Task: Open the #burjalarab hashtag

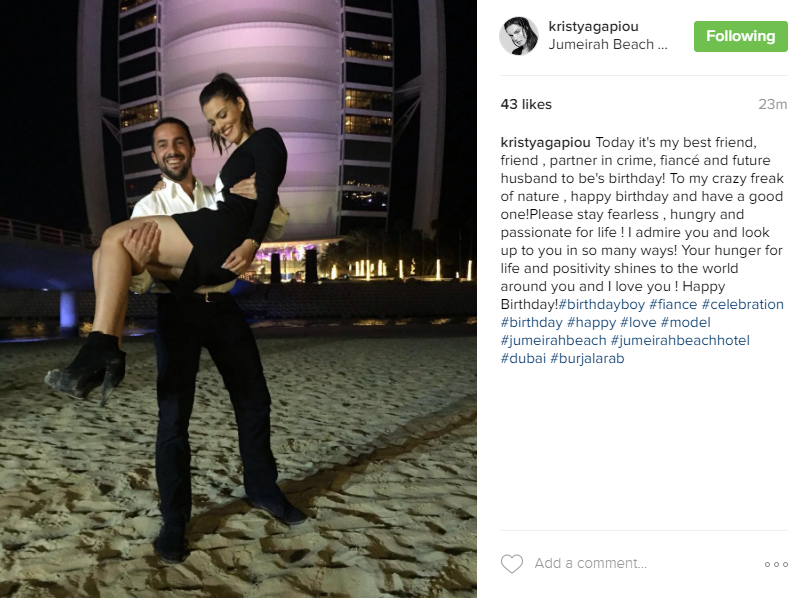Action: pyautogui.click(x=587, y=359)
